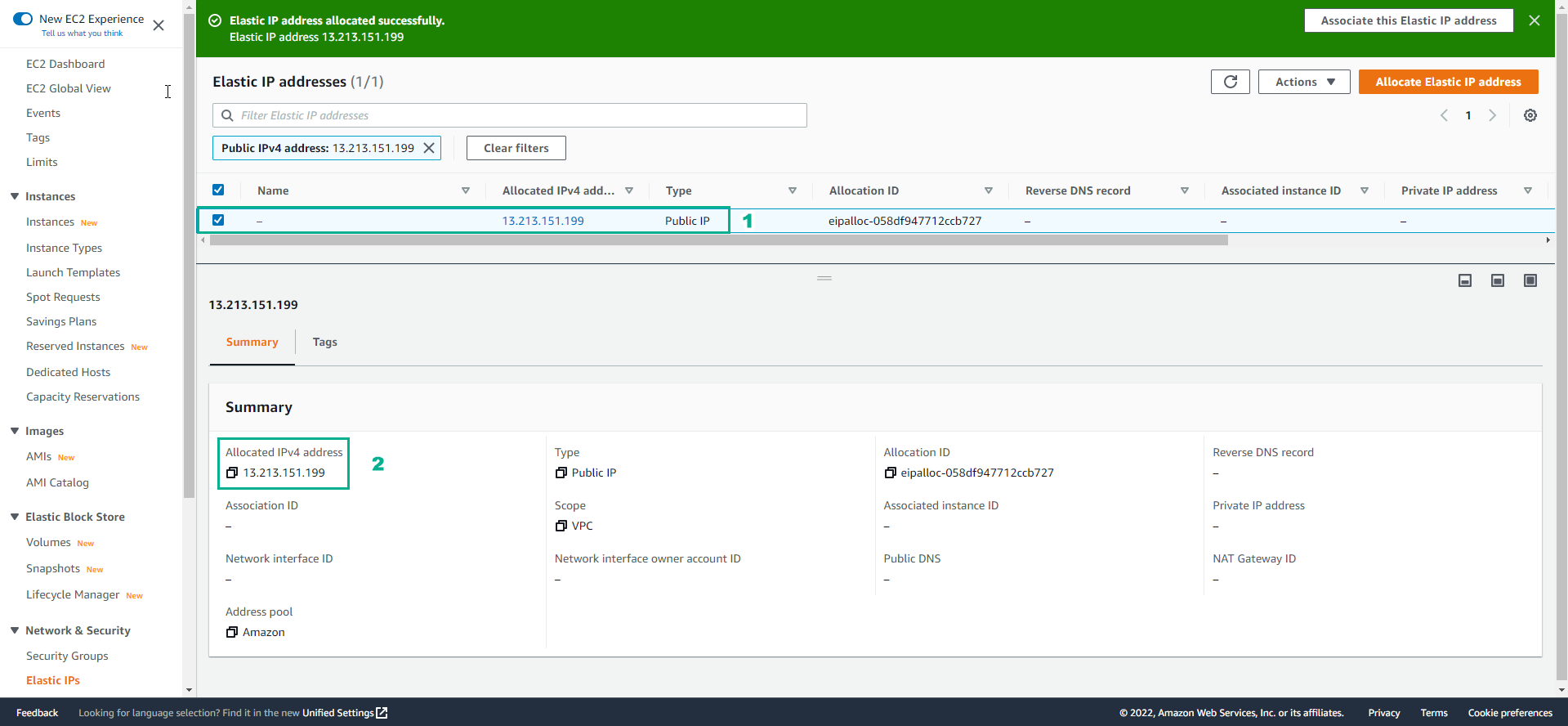Open Terms link in footer

1434,713
